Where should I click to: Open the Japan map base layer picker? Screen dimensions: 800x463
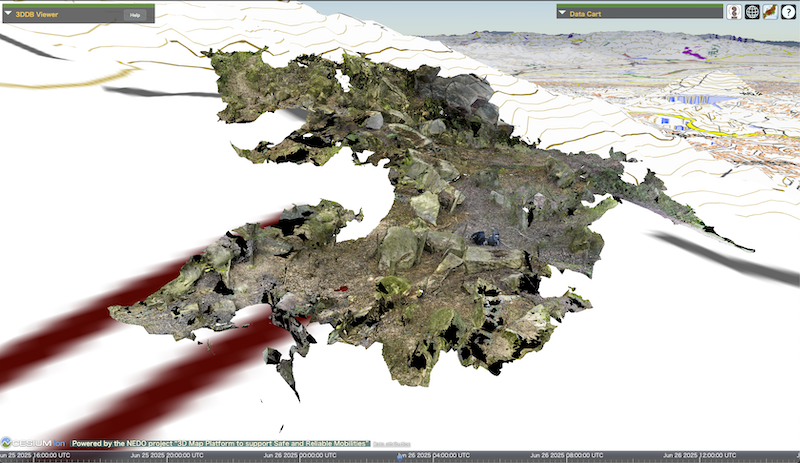pyautogui.click(x=770, y=12)
